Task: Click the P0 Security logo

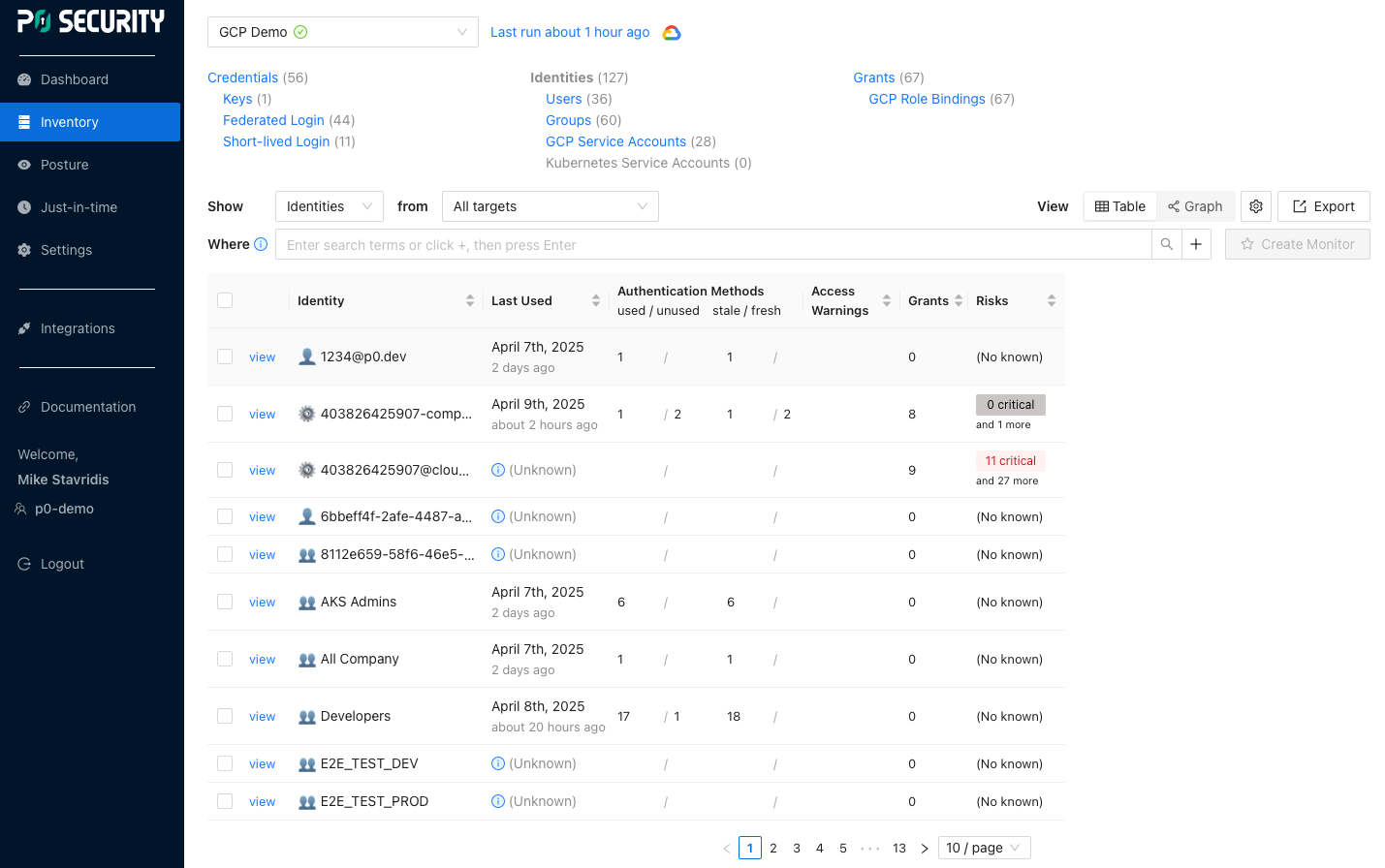Action: [x=91, y=21]
